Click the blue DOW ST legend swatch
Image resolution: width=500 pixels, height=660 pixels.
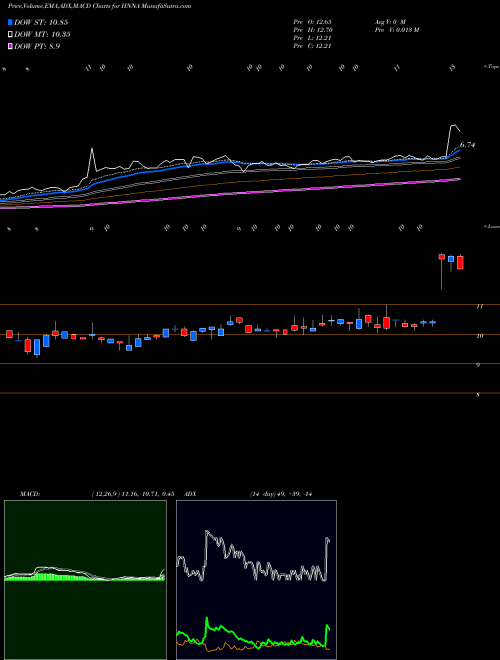(10, 22)
